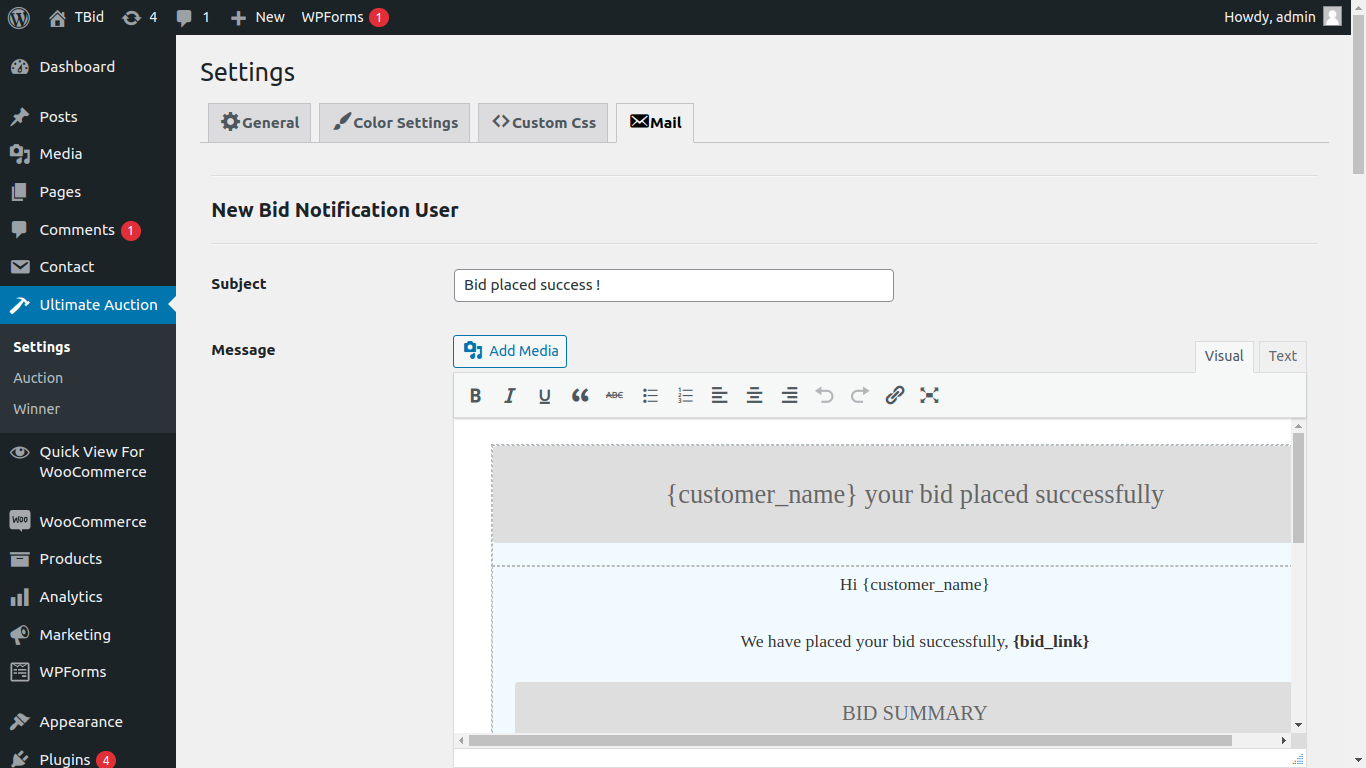
Task: Open the New content menu in admin bar
Action: (258, 17)
